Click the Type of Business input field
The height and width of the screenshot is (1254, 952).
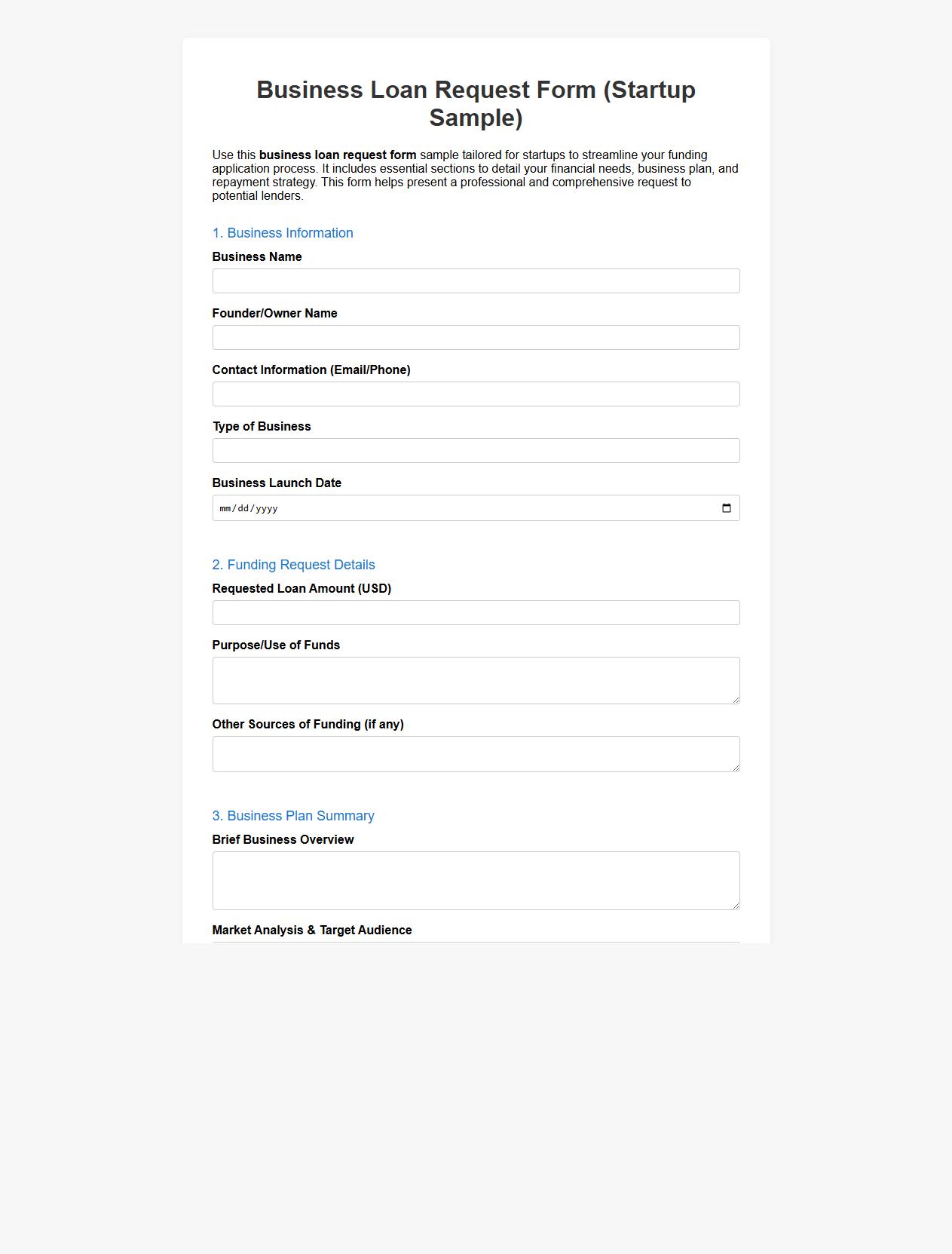476,450
